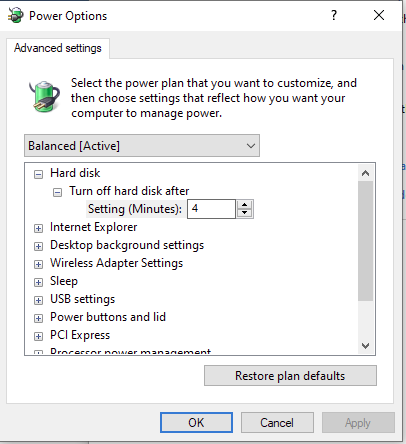406x444 pixels.
Task: Click the OK button
Action: (x=196, y=423)
